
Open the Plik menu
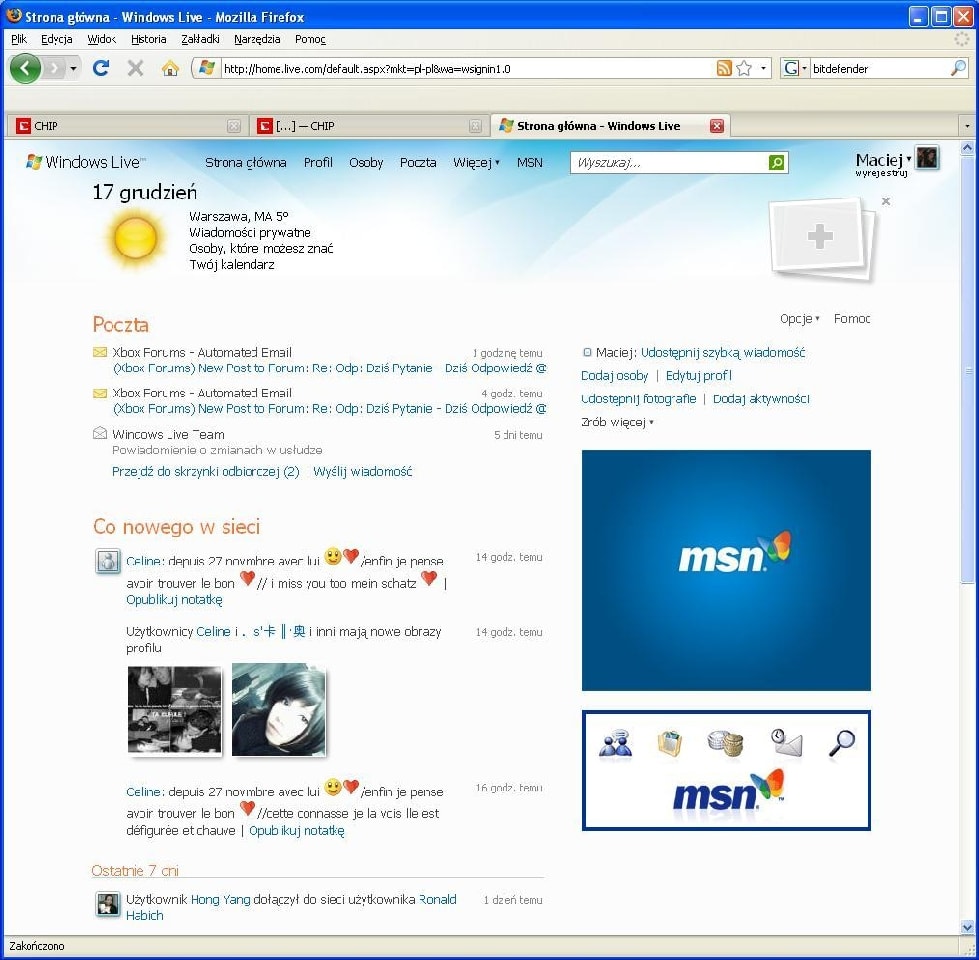pyautogui.click(x=19, y=39)
